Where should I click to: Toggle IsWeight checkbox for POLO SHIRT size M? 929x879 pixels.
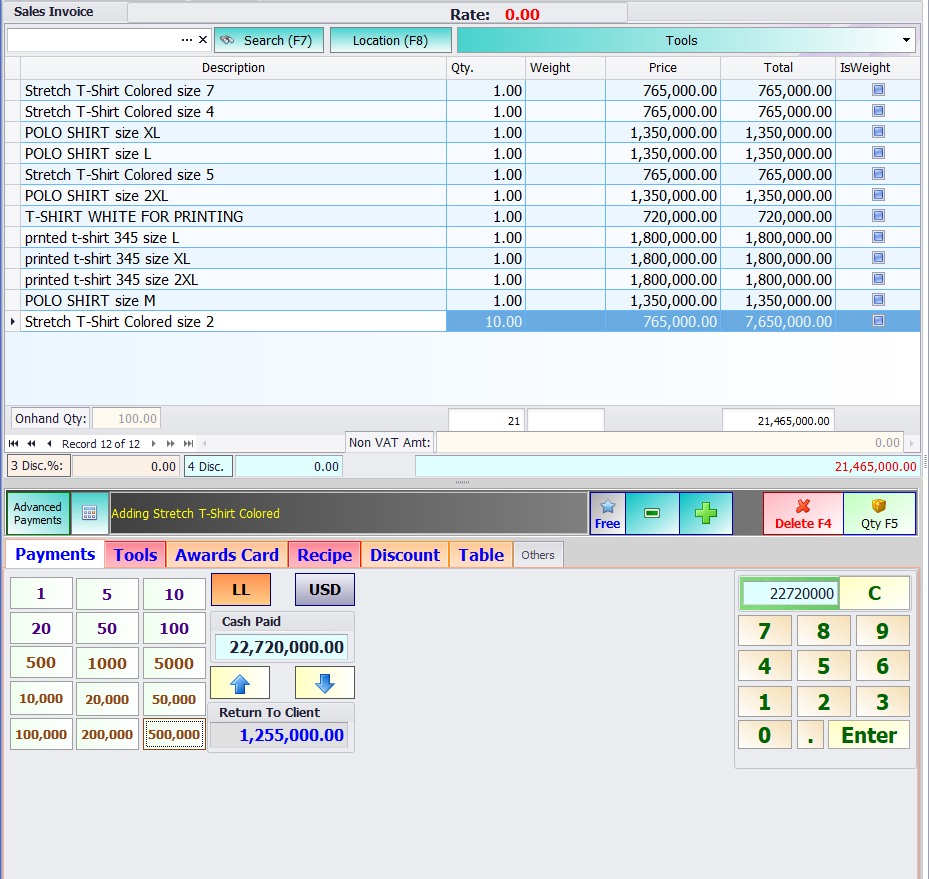tap(878, 300)
